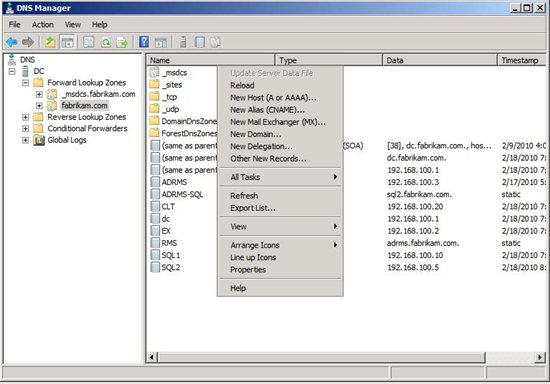
Task: Click the ADRMS record icon
Action: tap(155, 182)
